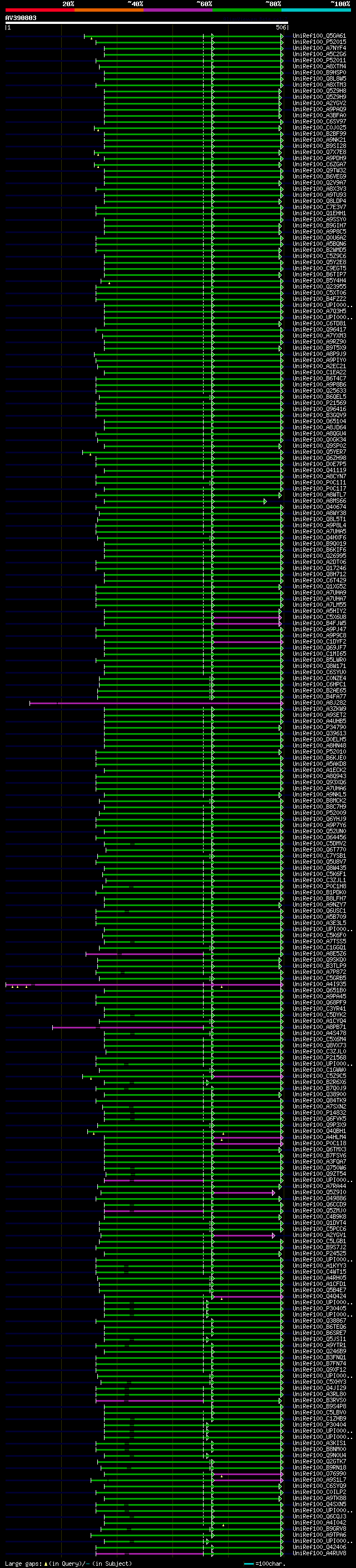
Task: Open hit UniRef100_Q5GA61
Action: [319, 36]
